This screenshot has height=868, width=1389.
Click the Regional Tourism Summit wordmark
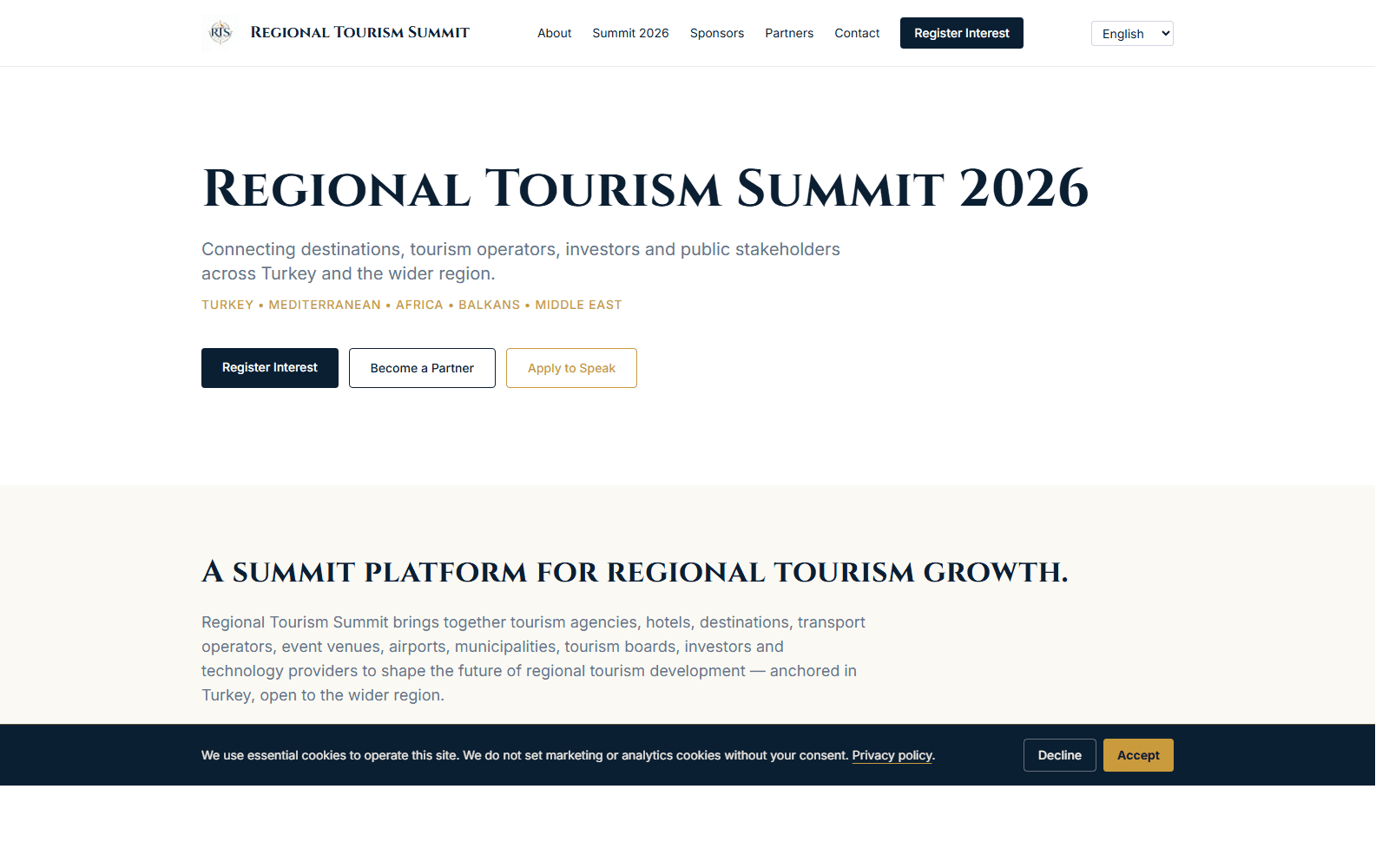(359, 32)
